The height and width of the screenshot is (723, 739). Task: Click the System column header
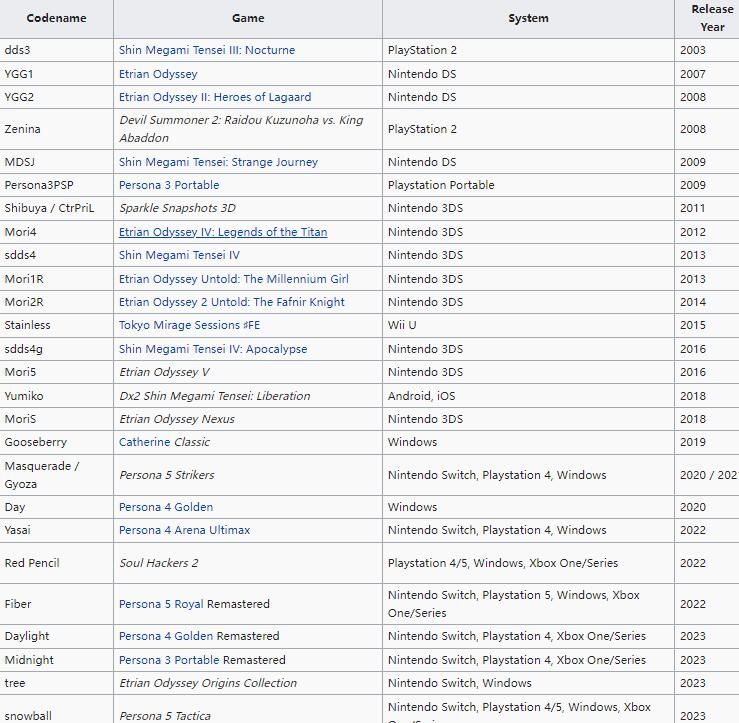pos(528,18)
